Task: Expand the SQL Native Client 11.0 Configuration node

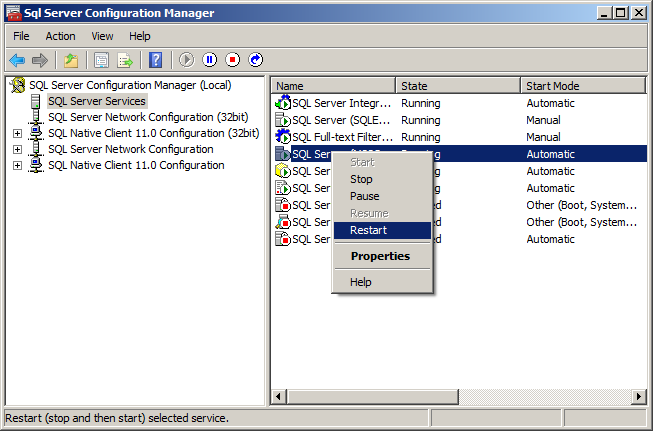Action: [x=17, y=165]
